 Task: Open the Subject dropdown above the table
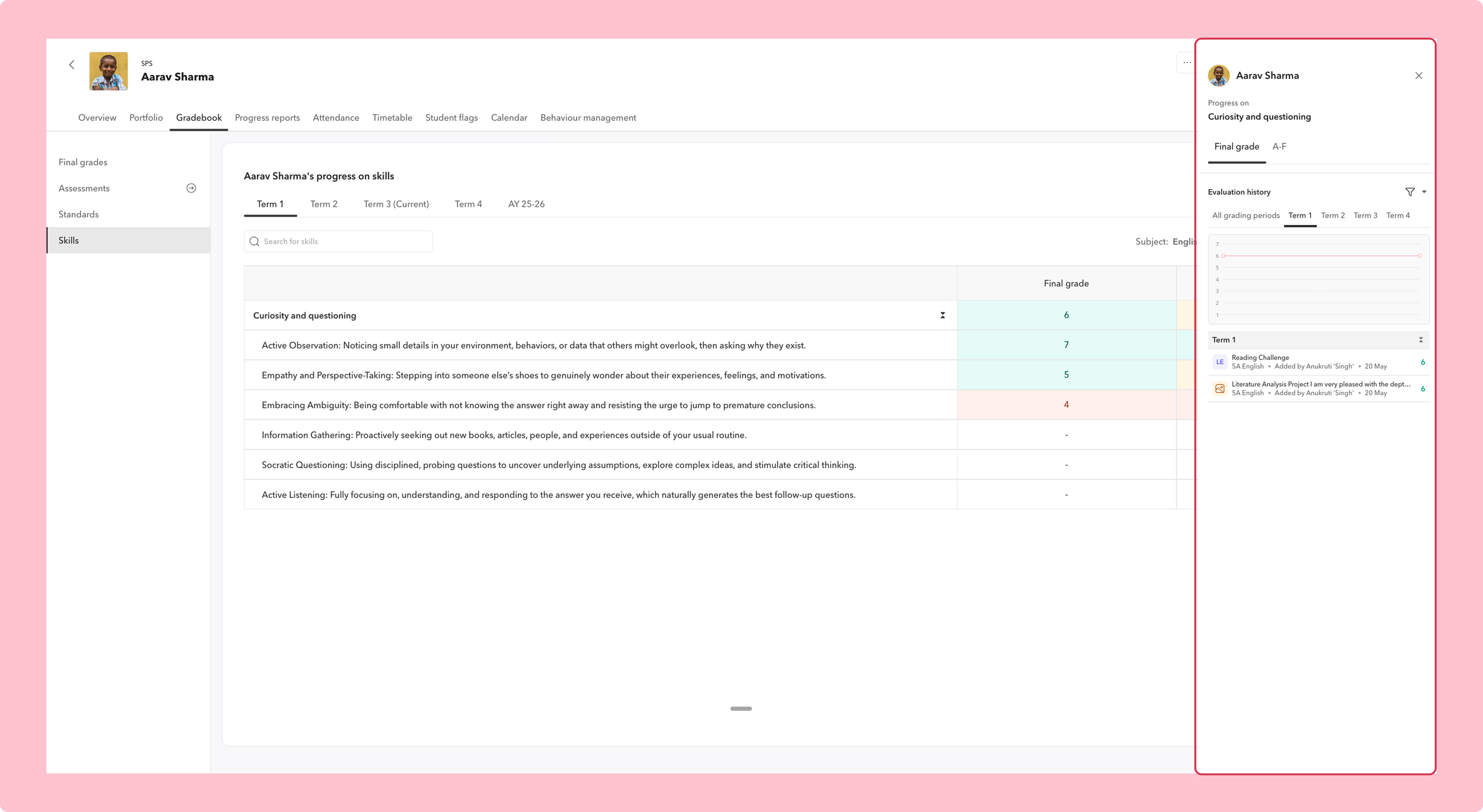click(1166, 241)
